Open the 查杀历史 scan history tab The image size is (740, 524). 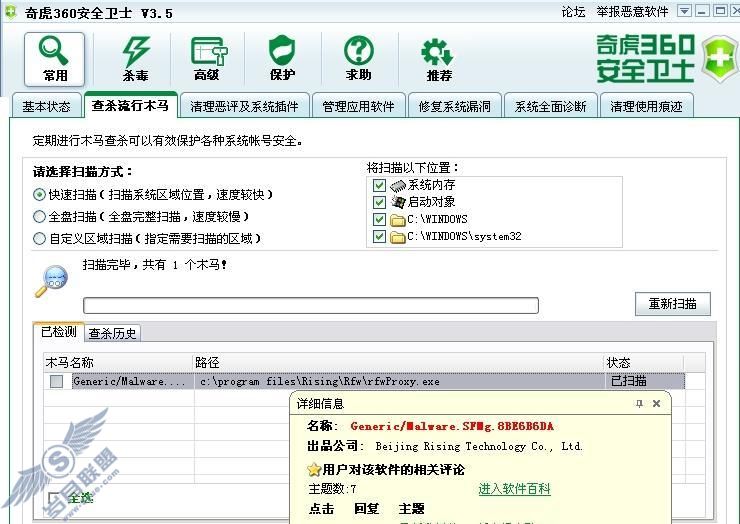pos(112,333)
